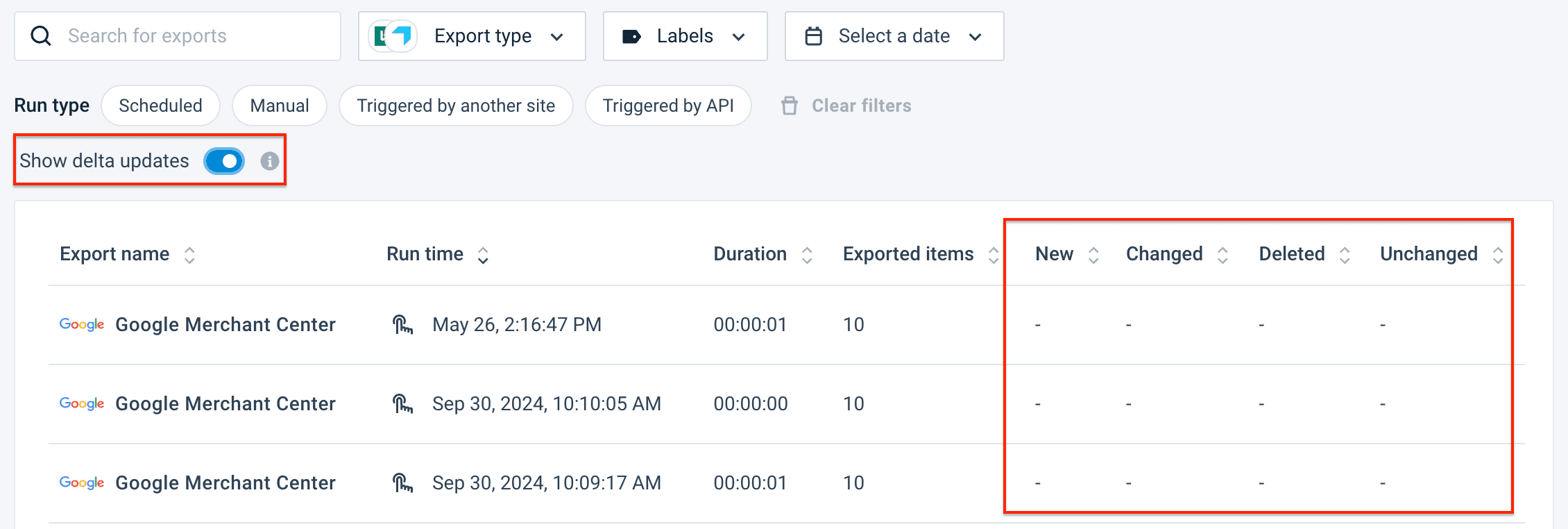
Task: Sort by Export name column arrows
Action: coord(189,255)
